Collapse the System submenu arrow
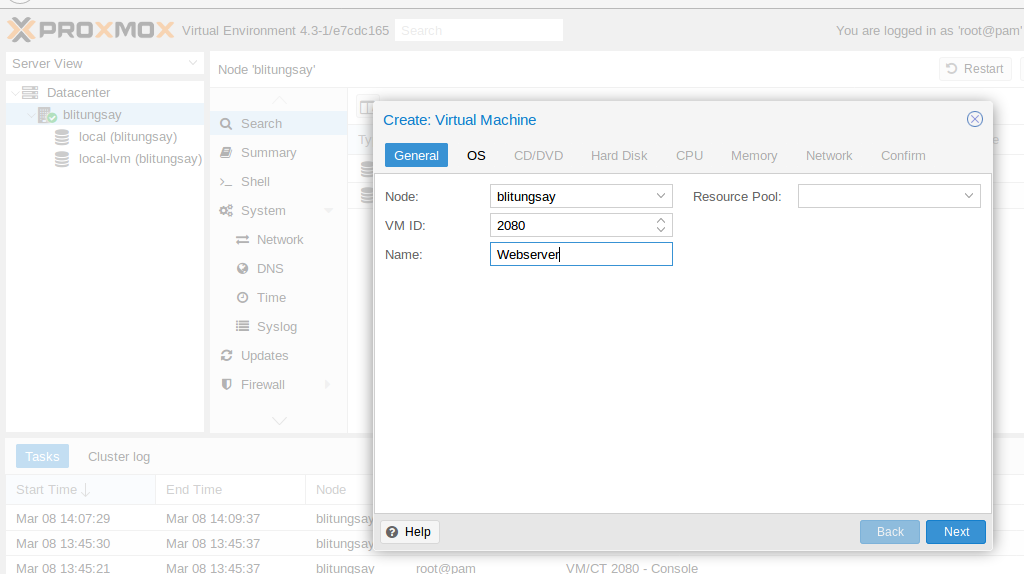 point(328,211)
